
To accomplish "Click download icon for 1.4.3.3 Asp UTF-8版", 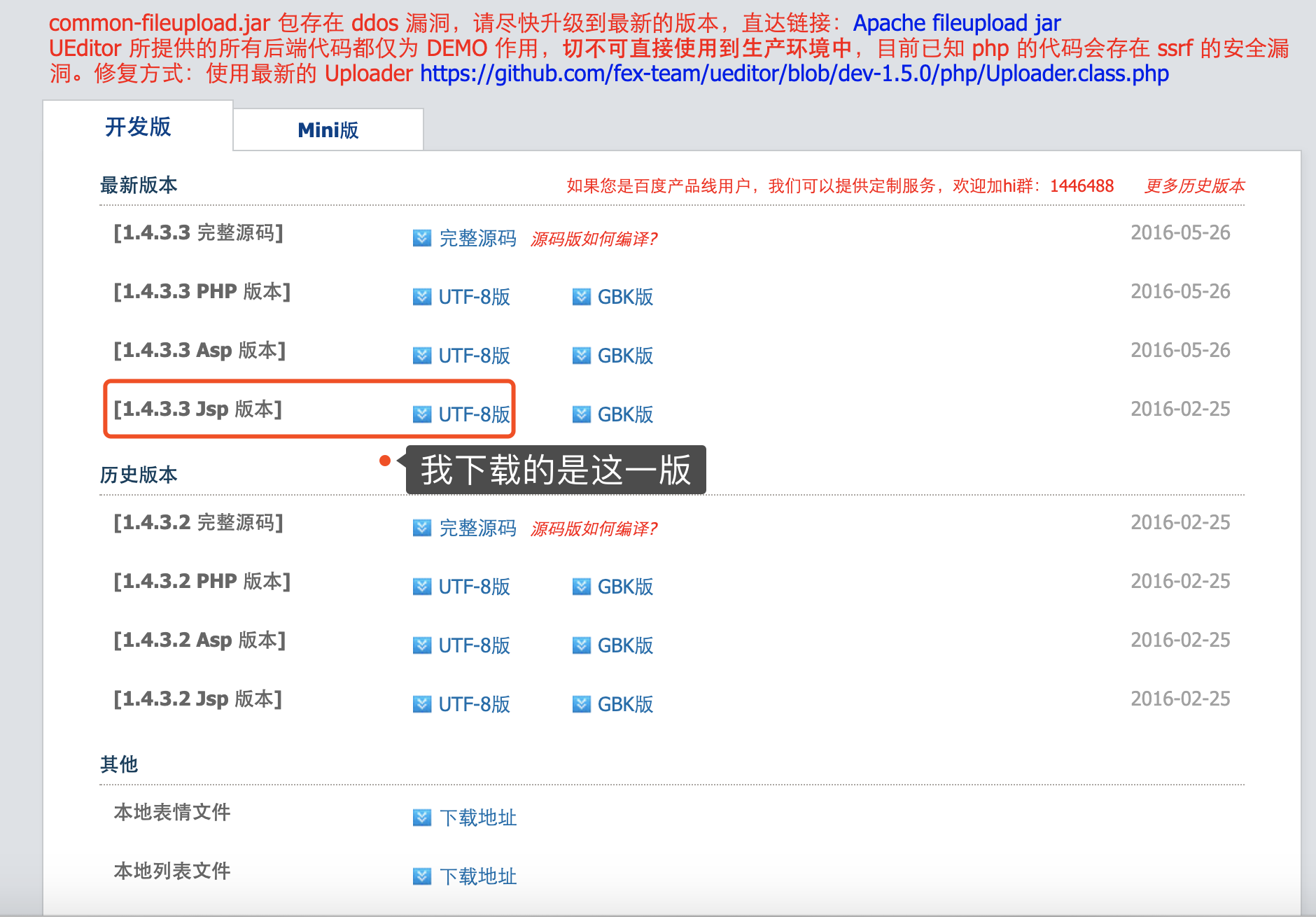I will (x=422, y=356).
